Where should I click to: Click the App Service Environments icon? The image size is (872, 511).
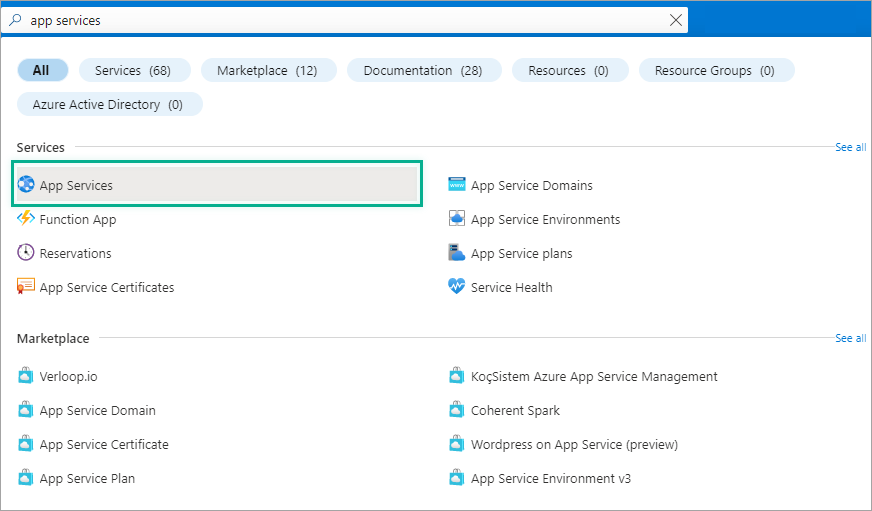coord(457,219)
